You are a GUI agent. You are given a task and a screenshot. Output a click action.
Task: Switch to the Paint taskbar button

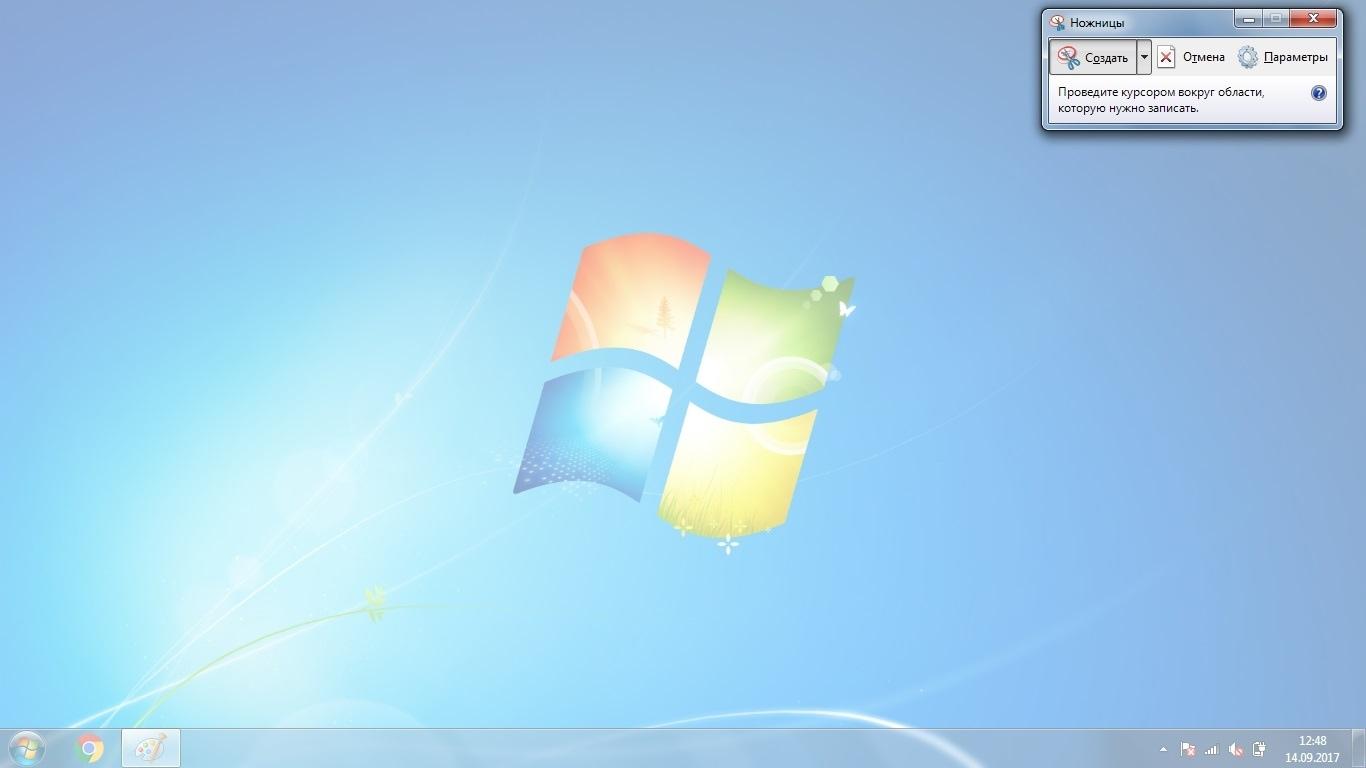[151, 748]
